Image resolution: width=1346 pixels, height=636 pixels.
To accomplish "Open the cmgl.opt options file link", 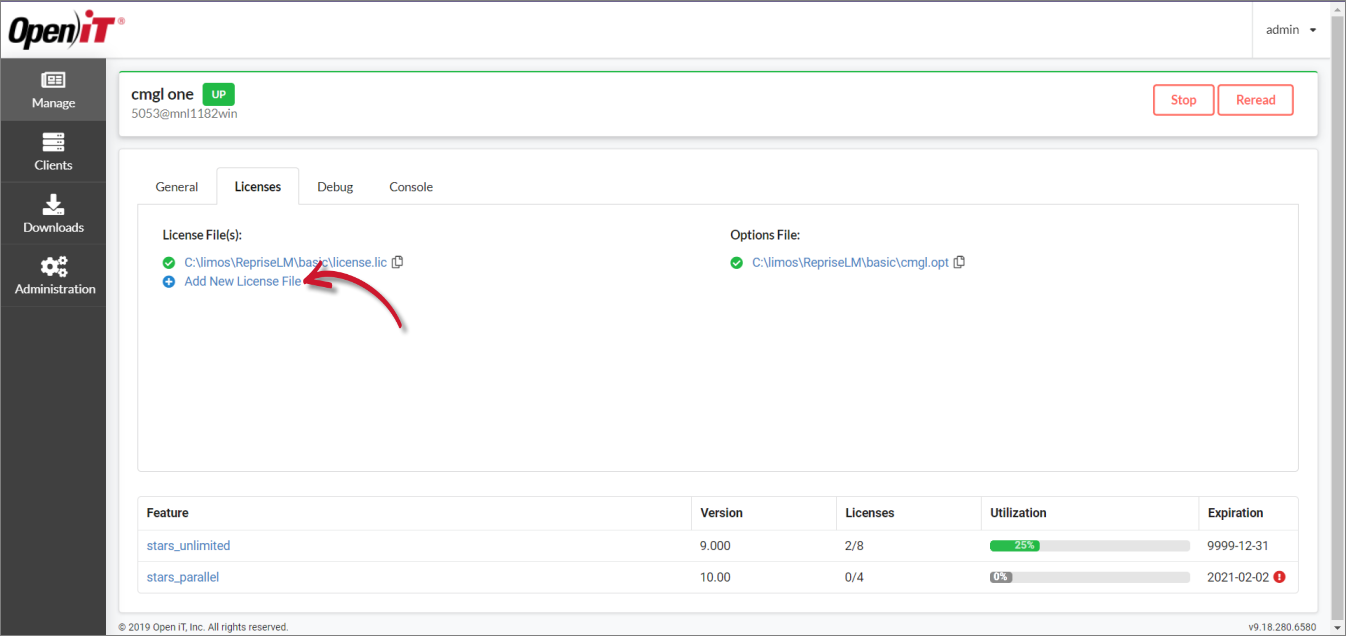I will click(x=850, y=262).
